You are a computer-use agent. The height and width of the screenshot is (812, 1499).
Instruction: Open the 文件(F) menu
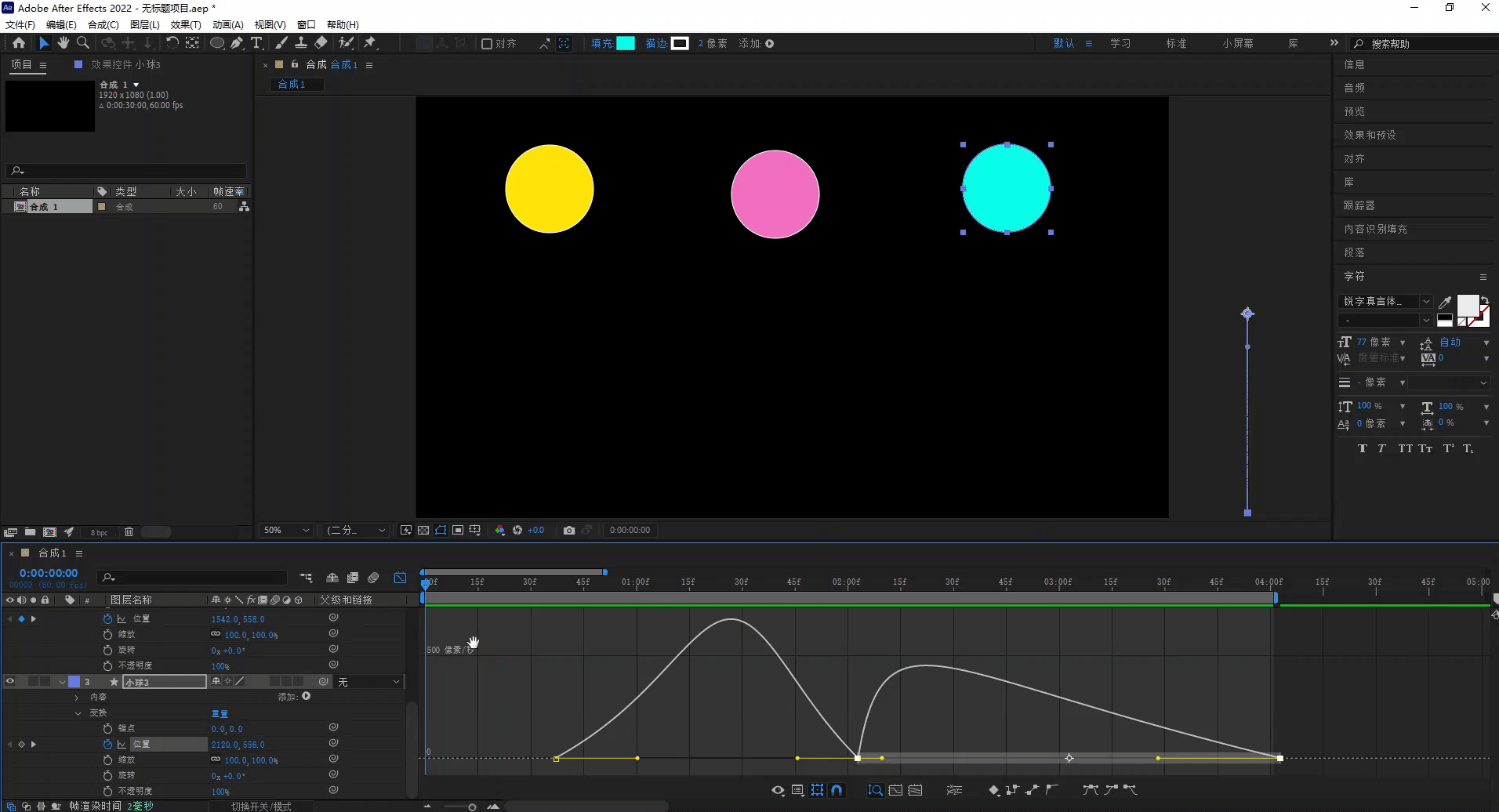pyautogui.click(x=20, y=25)
